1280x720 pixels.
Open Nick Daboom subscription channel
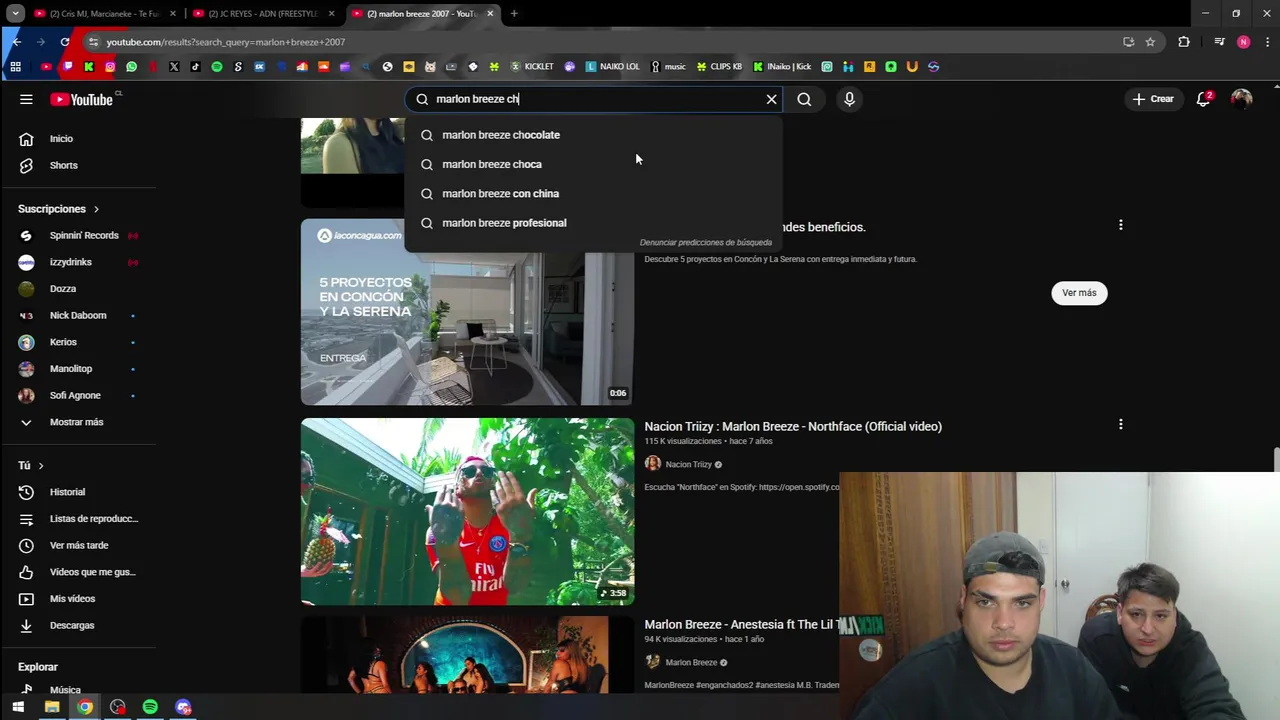tap(78, 315)
